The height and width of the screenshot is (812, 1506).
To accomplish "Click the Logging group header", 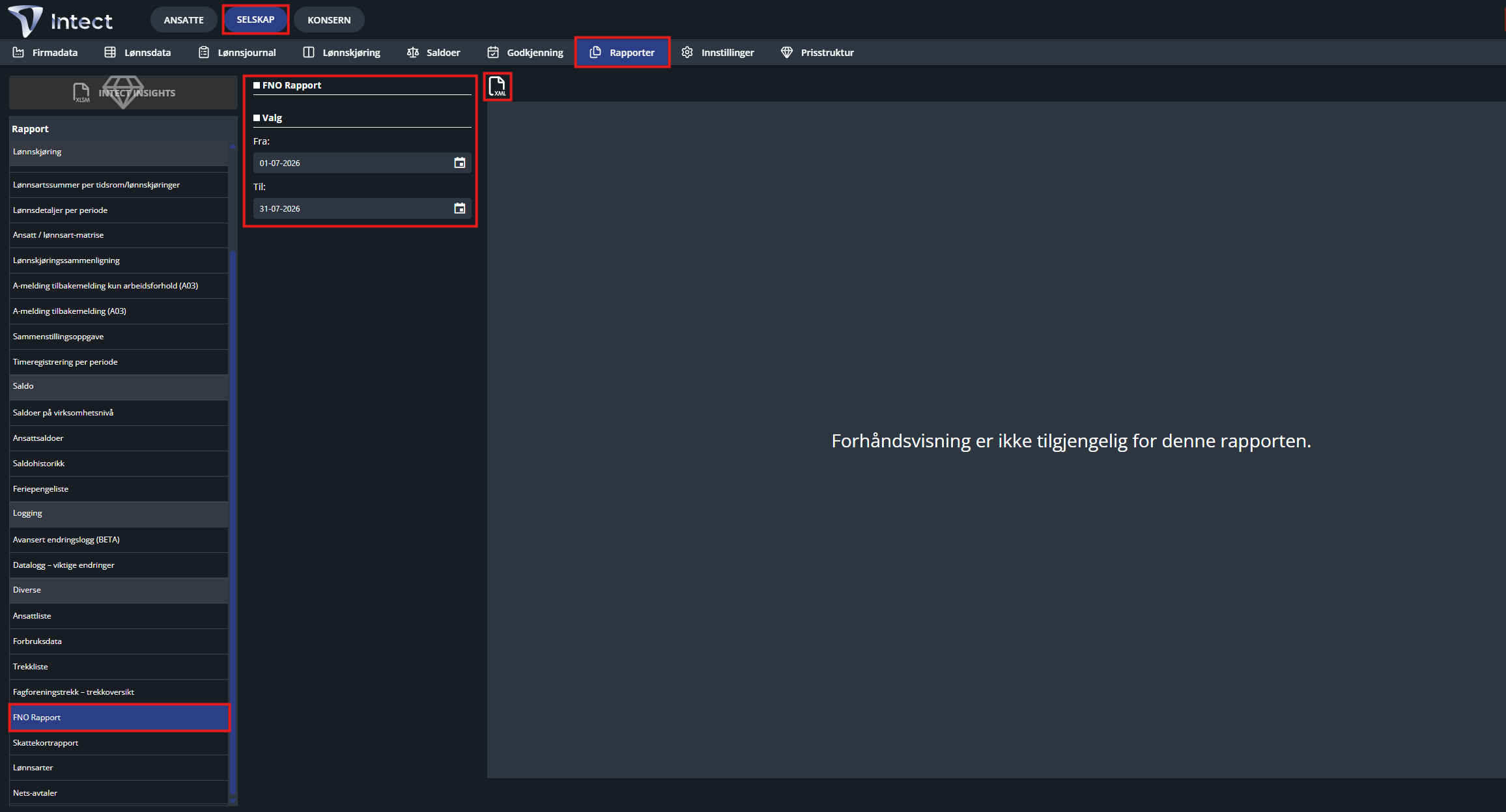I will click(119, 514).
